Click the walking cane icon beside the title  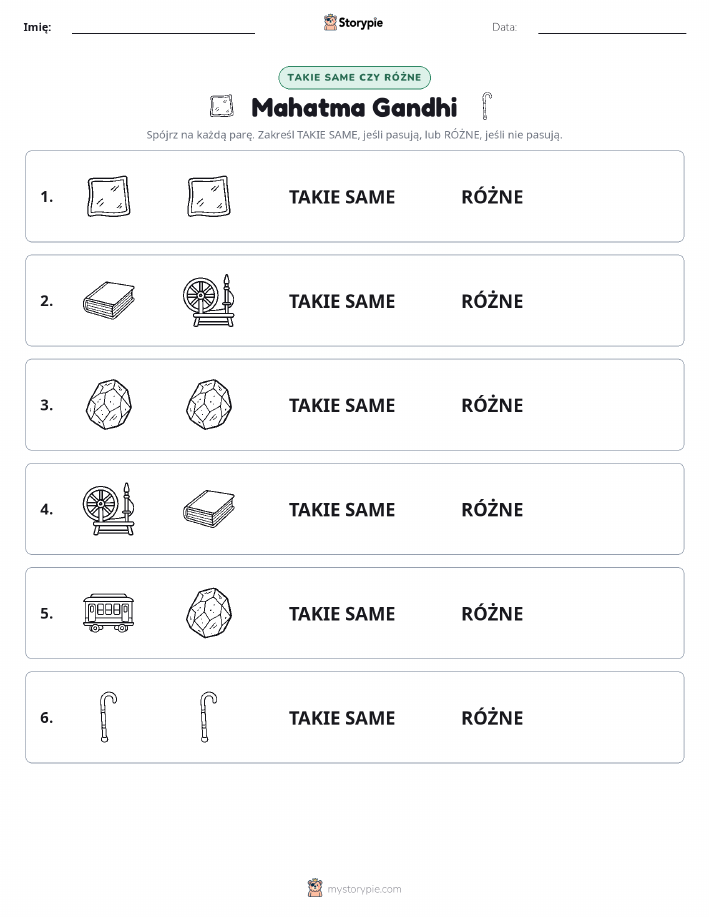point(487,106)
